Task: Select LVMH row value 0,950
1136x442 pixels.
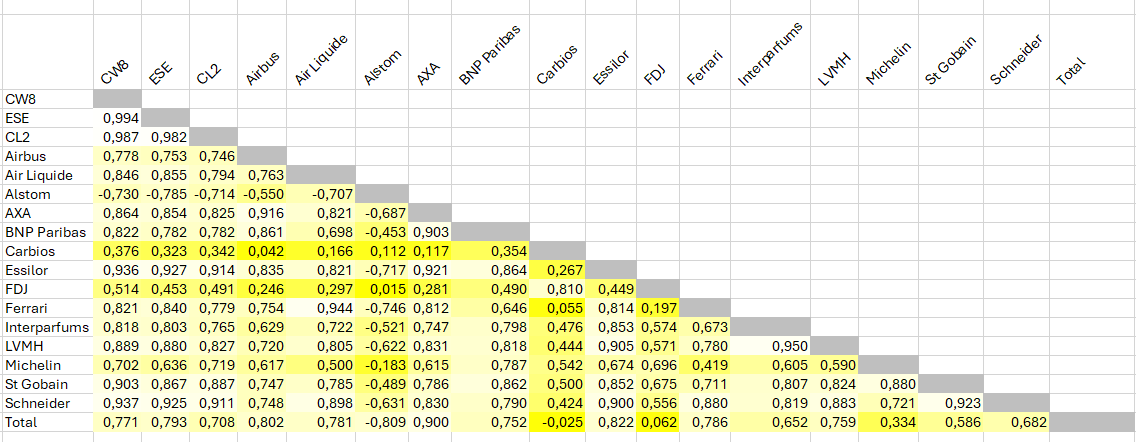Action: 769,345
